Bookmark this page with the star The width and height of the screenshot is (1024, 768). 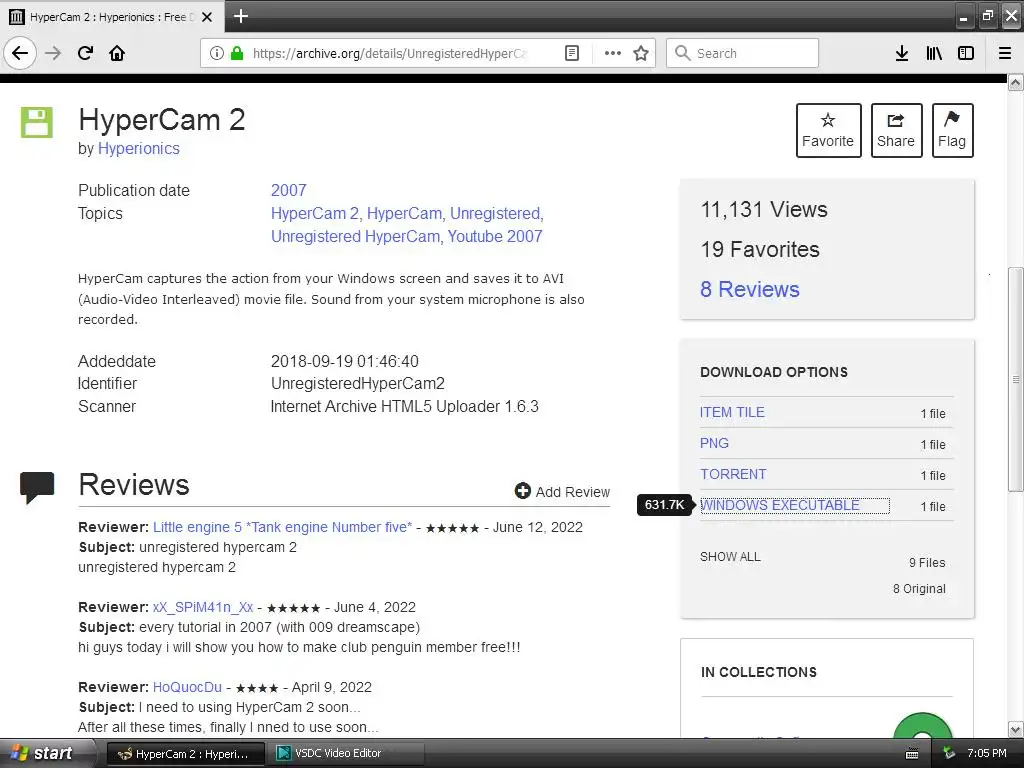point(641,53)
